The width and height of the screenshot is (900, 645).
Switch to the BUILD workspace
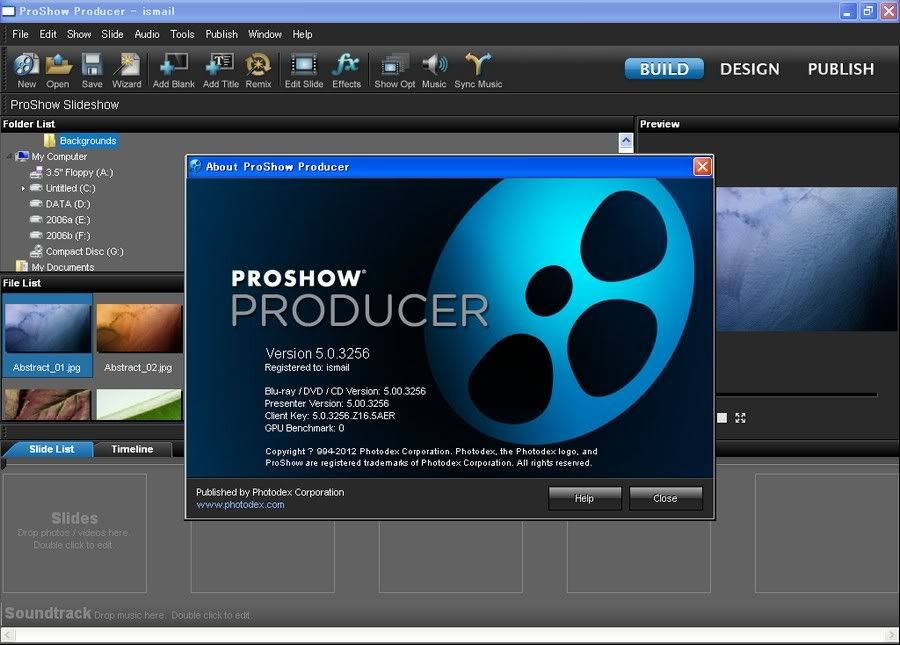pyautogui.click(x=664, y=69)
